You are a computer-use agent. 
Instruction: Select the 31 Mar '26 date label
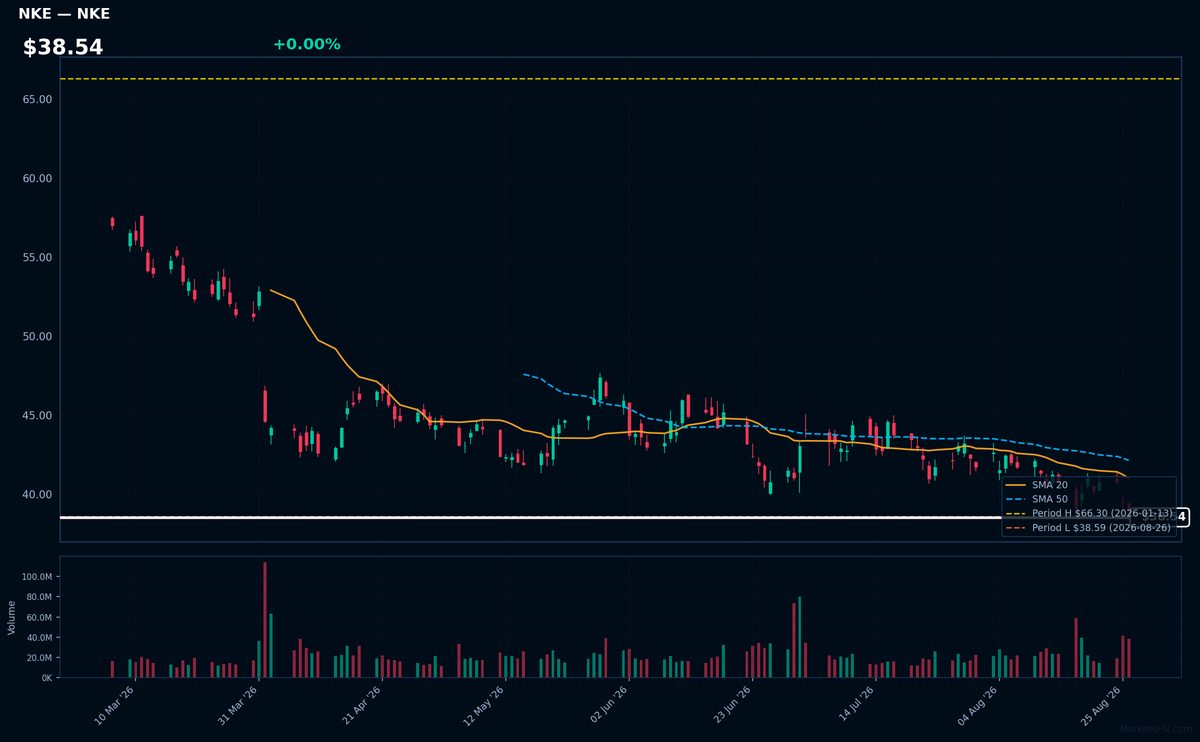coord(238,706)
